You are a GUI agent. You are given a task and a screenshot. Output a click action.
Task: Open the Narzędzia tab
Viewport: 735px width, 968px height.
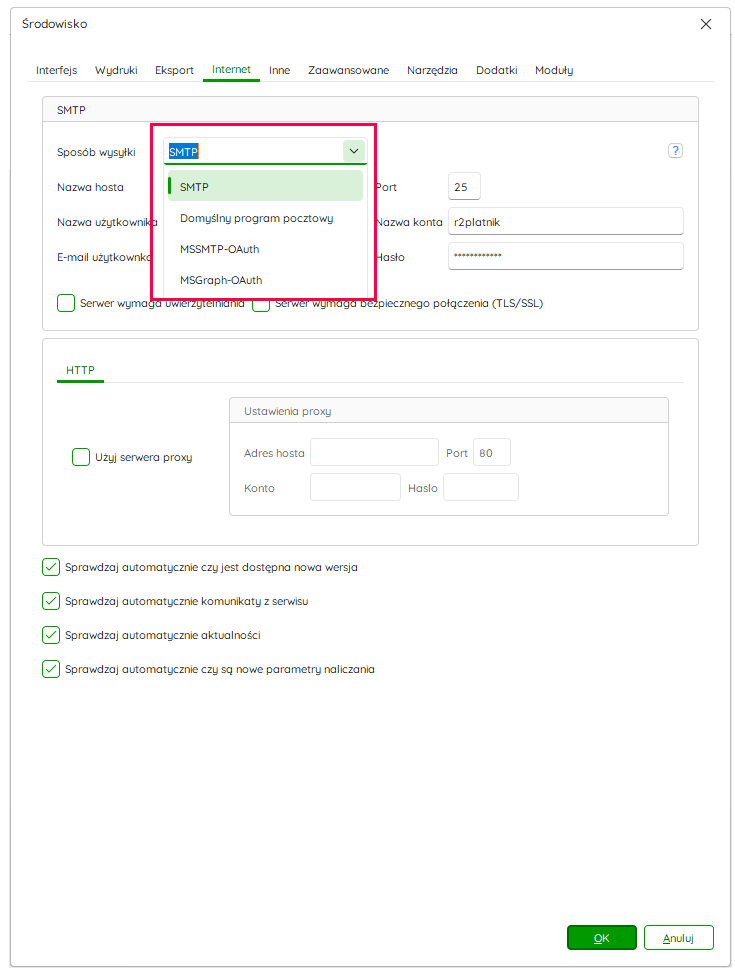(432, 70)
